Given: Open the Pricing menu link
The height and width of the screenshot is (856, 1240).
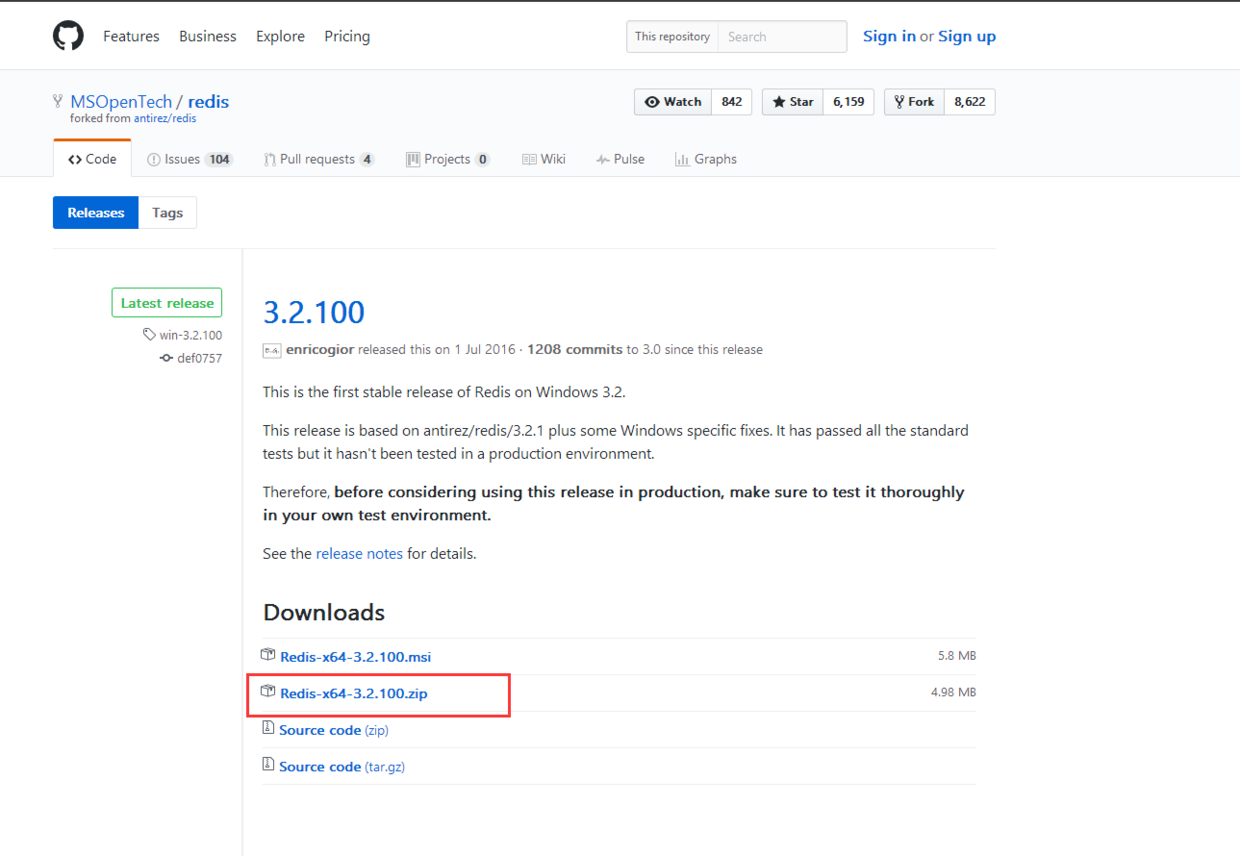Looking at the screenshot, I should [347, 36].
